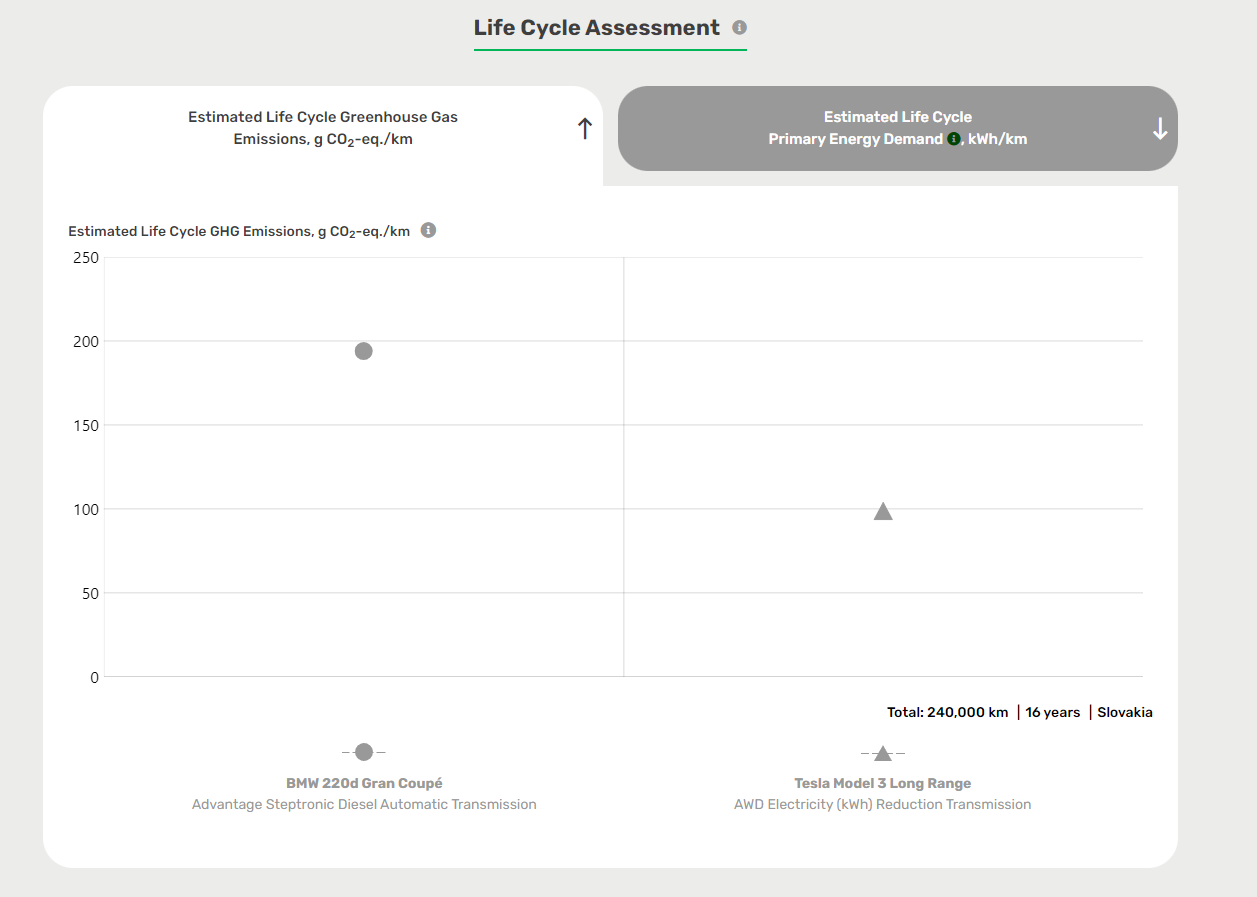Click the Life Cycle Assessment heading
1257x897 pixels.
click(597, 28)
